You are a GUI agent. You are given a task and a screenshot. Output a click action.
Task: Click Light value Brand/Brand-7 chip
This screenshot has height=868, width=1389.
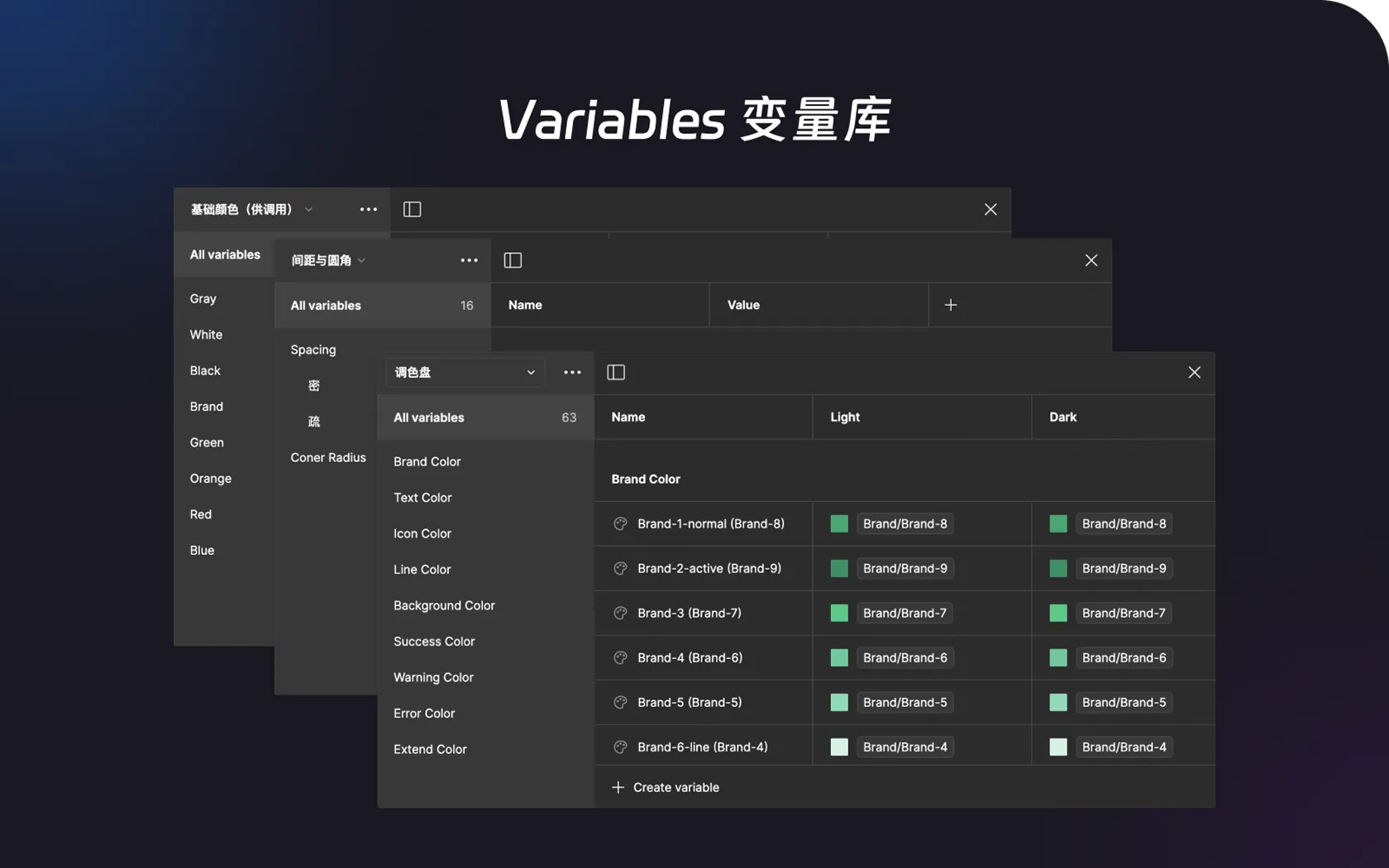(x=905, y=613)
